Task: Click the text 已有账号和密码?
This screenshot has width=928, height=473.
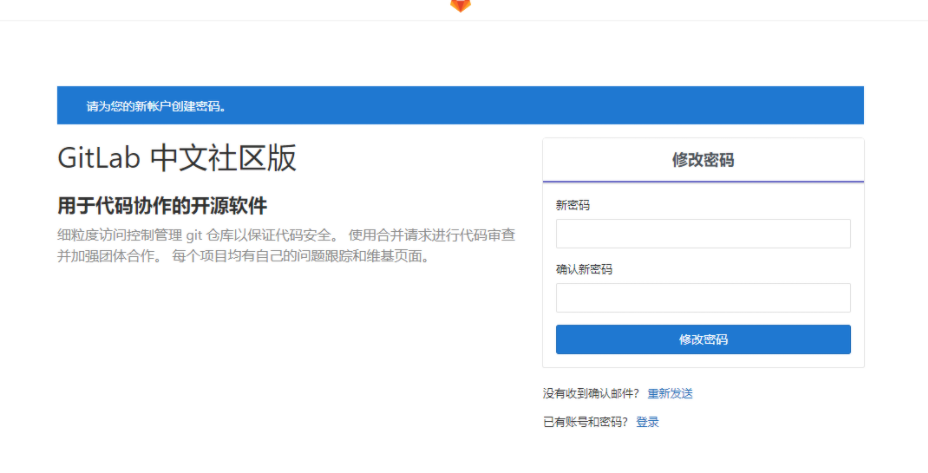Action: (x=585, y=422)
